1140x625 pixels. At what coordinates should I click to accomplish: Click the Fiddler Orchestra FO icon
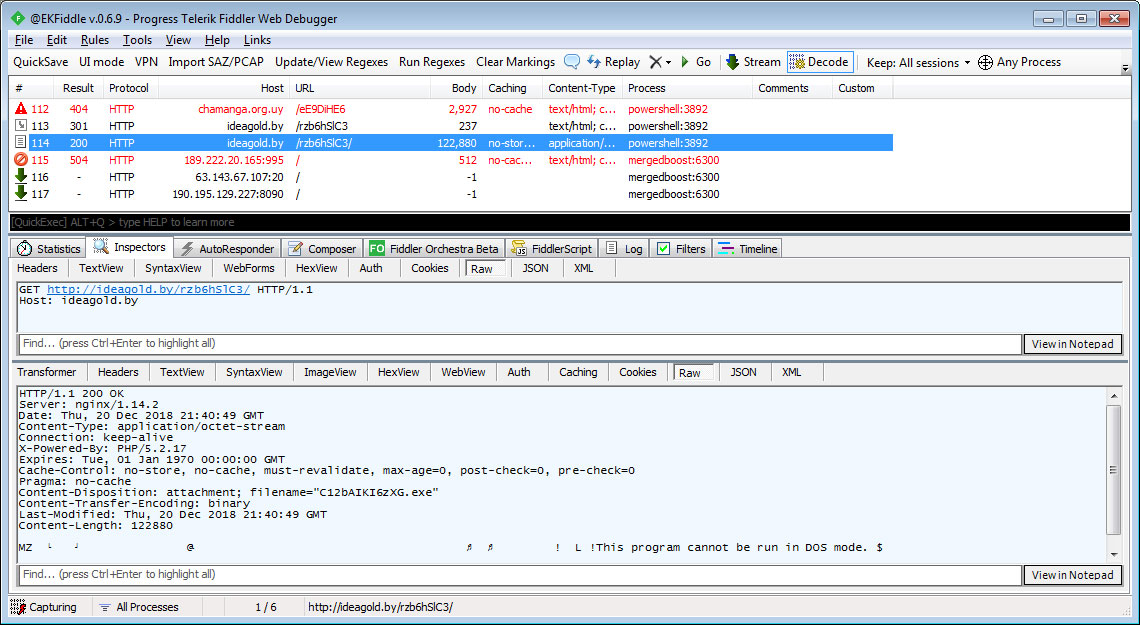pyautogui.click(x=377, y=249)
